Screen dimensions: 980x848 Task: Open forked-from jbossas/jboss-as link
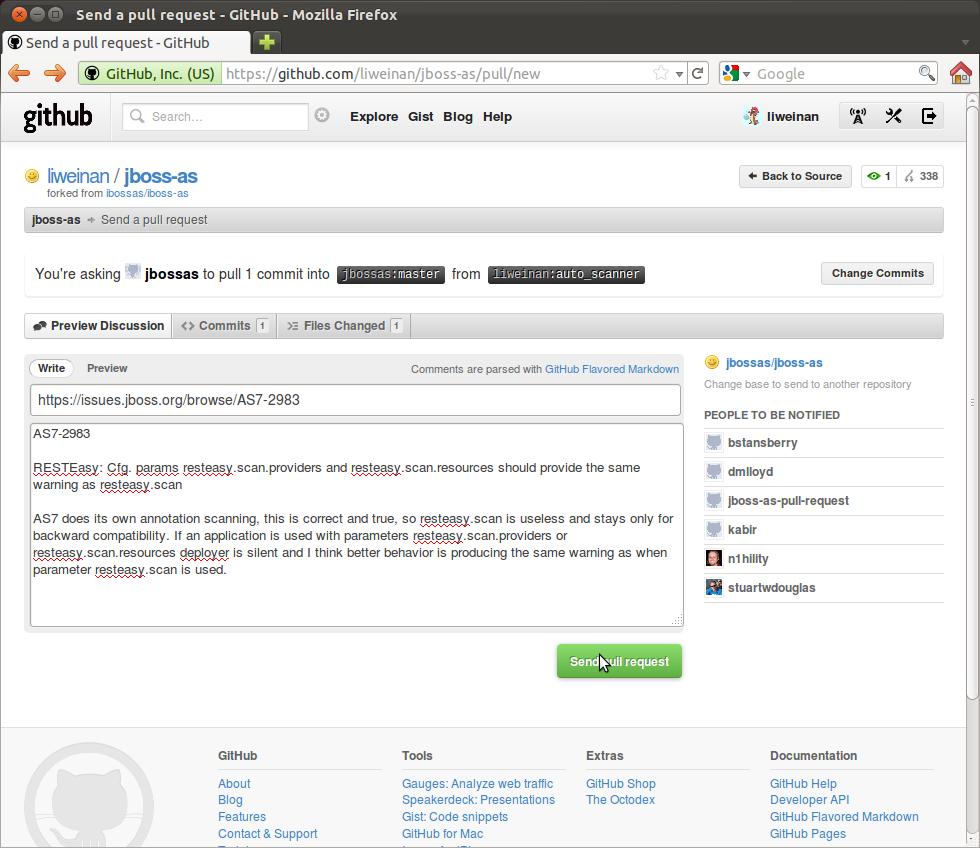click(147, 193)
